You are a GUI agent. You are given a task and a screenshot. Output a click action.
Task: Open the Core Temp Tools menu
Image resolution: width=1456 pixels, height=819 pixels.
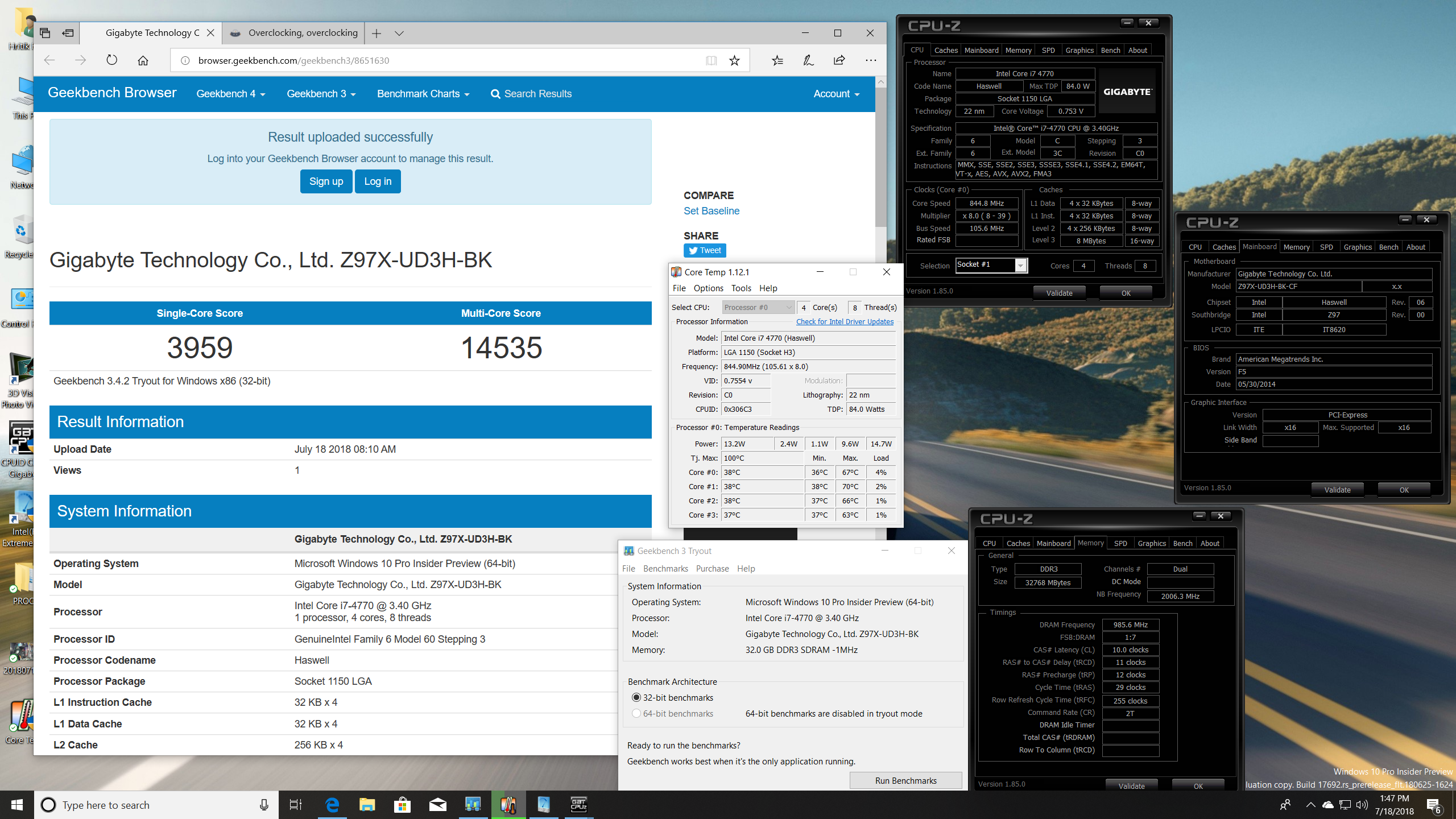pyautogui.click(x=741, y=288)
